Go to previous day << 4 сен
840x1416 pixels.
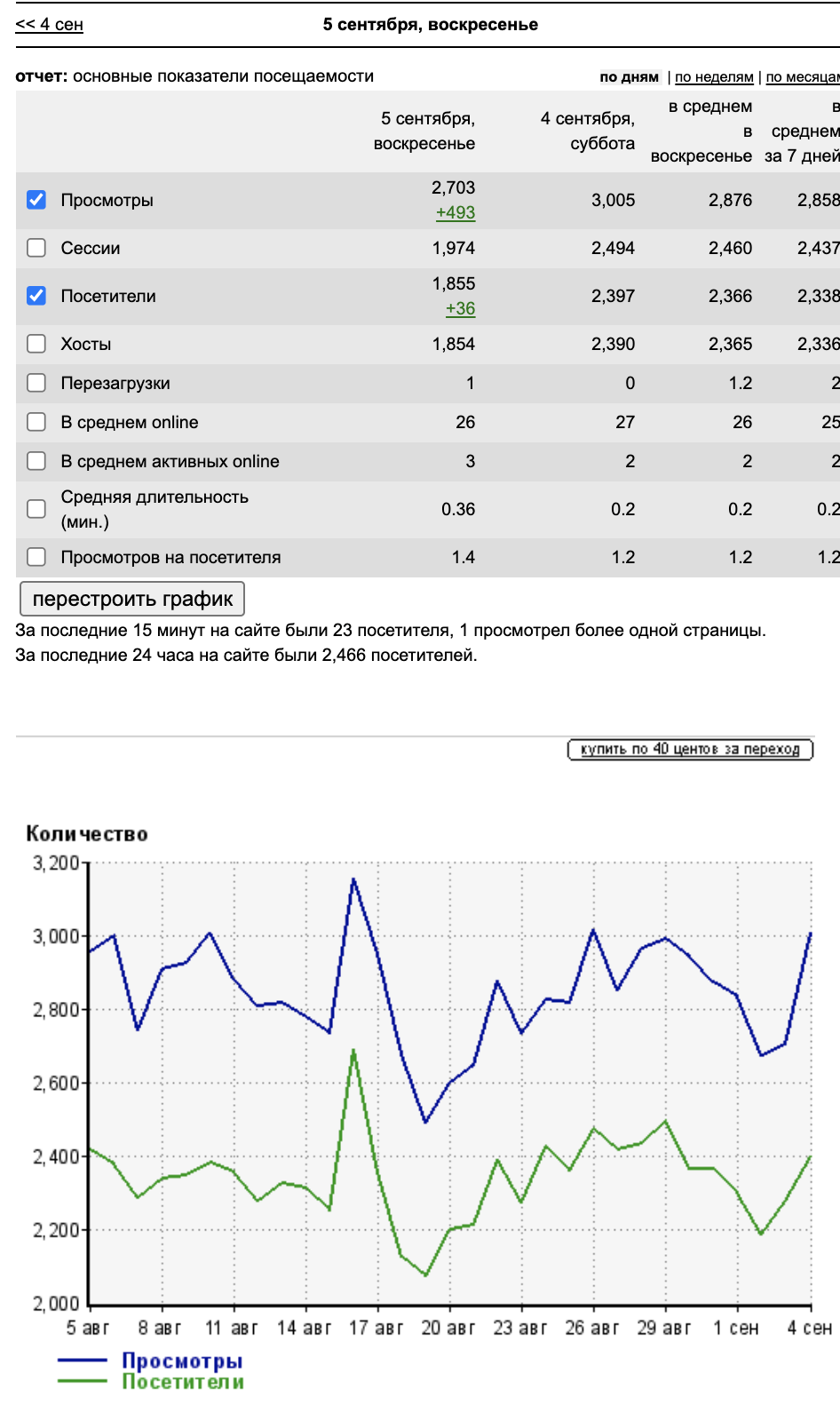[x=50, y=24]
